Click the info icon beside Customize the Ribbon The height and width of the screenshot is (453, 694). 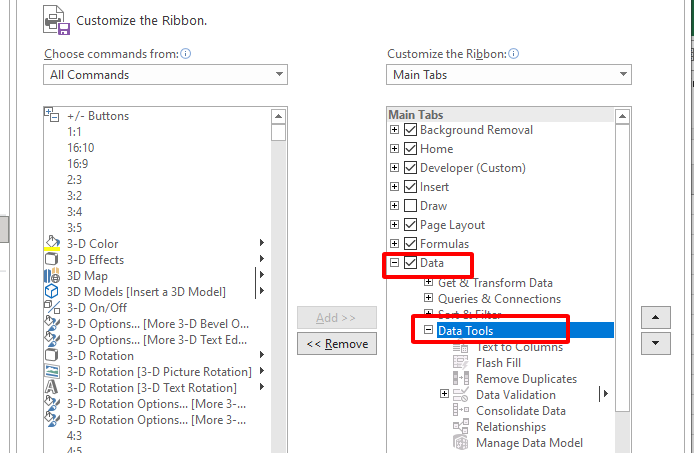513,54
